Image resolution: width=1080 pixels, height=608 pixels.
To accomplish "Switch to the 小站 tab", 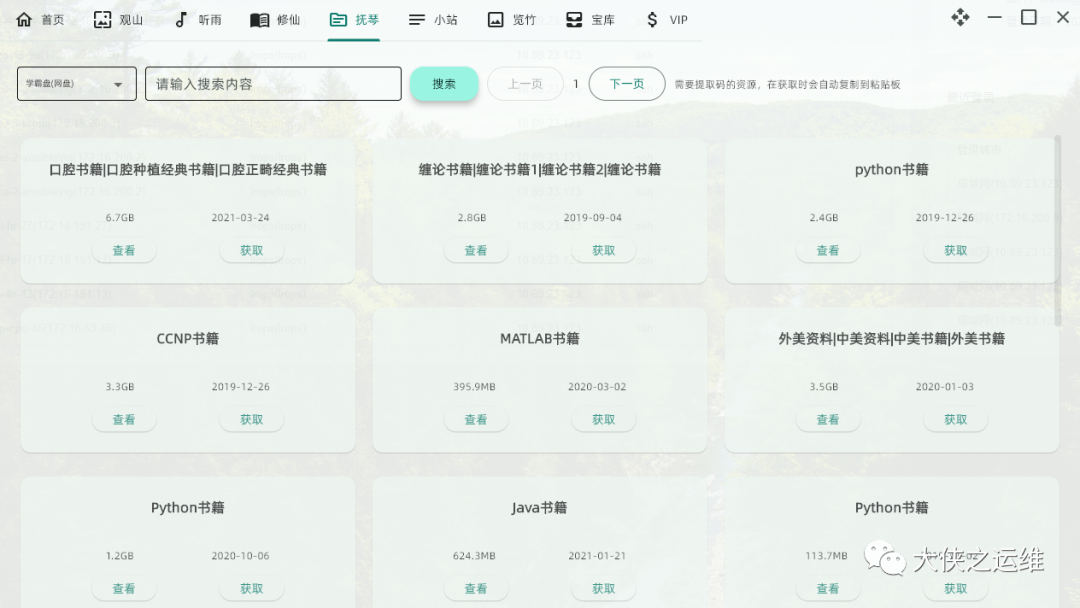I will [433, 20].
